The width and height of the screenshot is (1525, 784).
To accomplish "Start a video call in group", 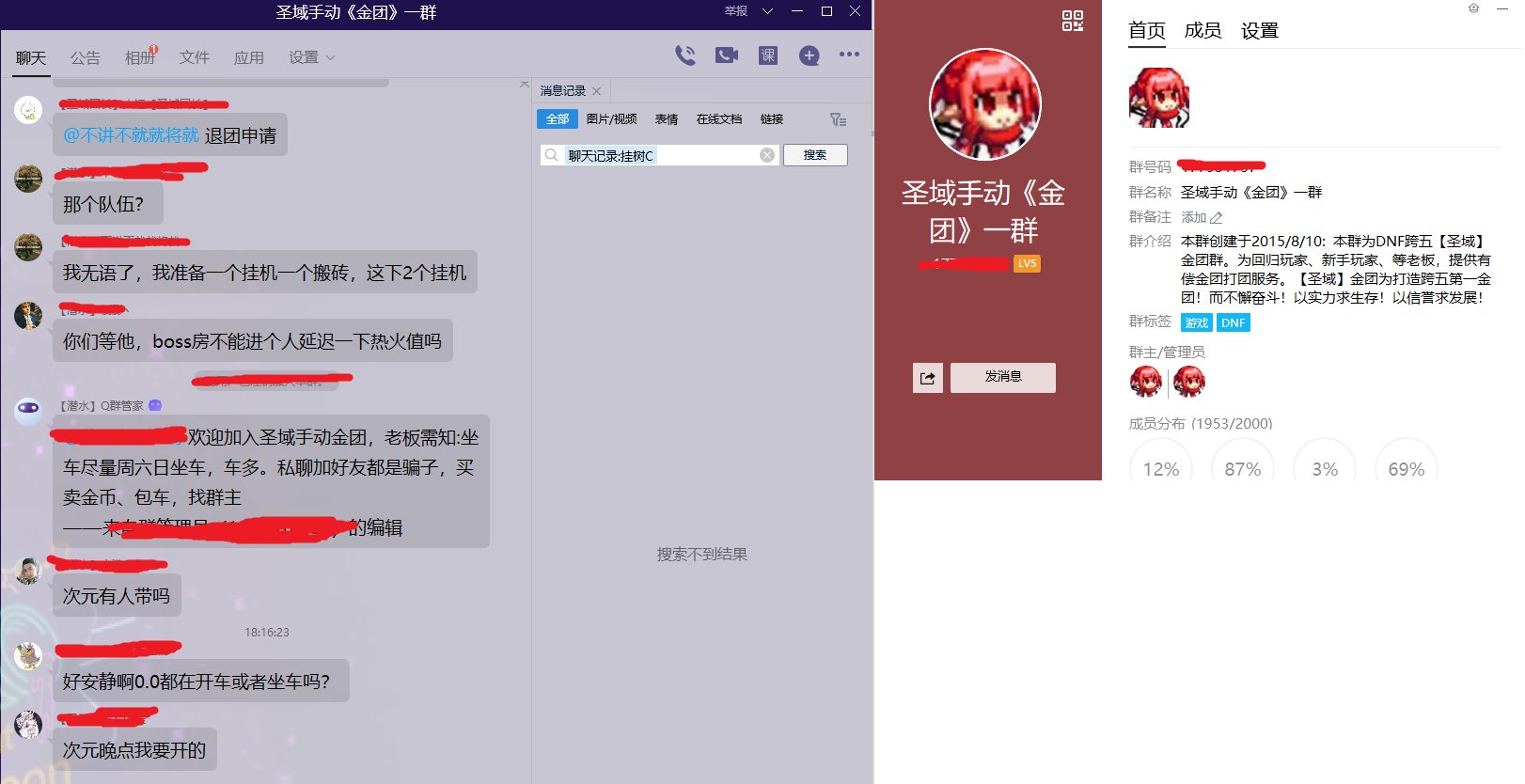I will [x=727, y=55].
